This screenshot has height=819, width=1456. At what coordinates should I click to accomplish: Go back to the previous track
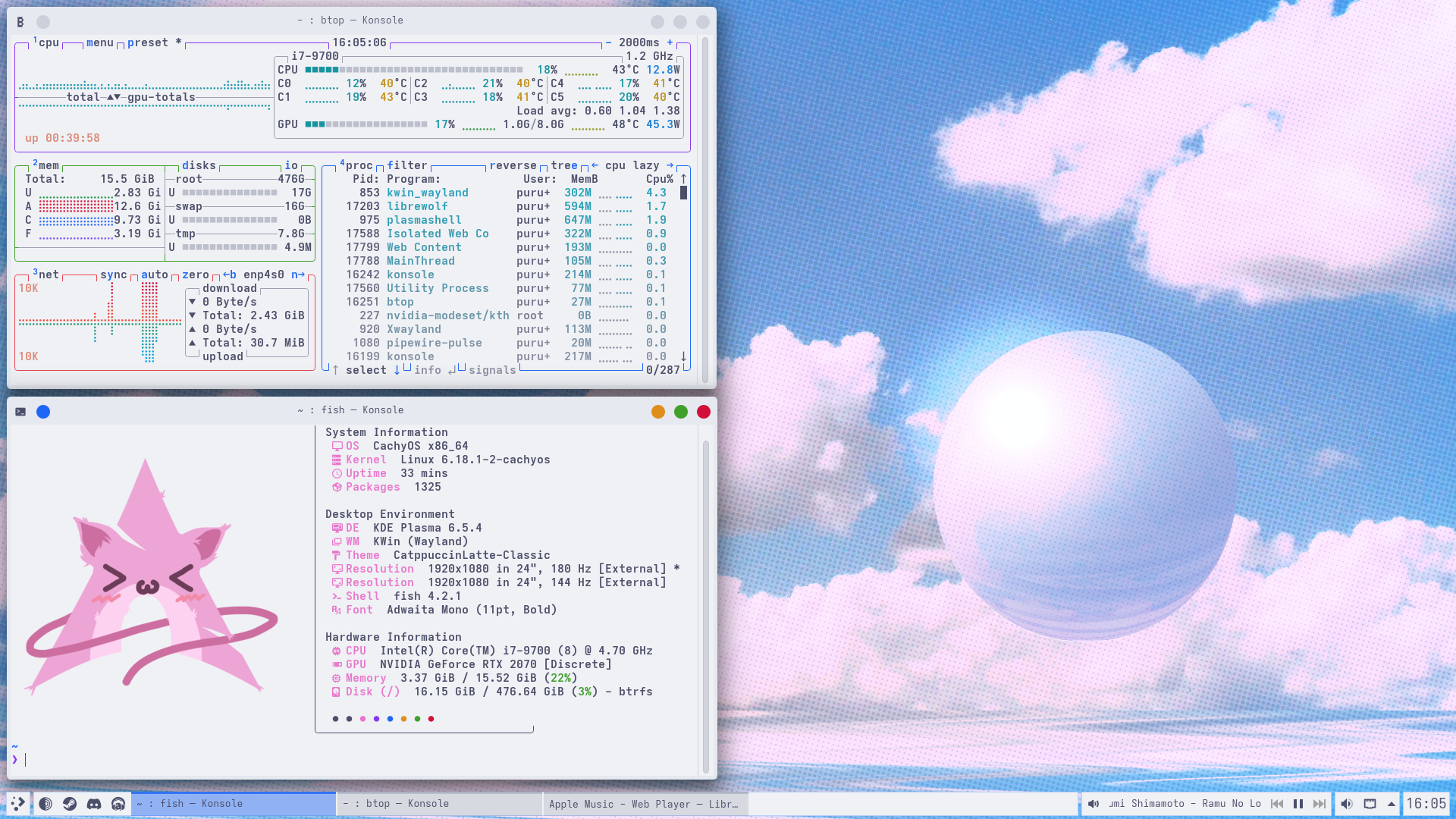(1277, 804)
